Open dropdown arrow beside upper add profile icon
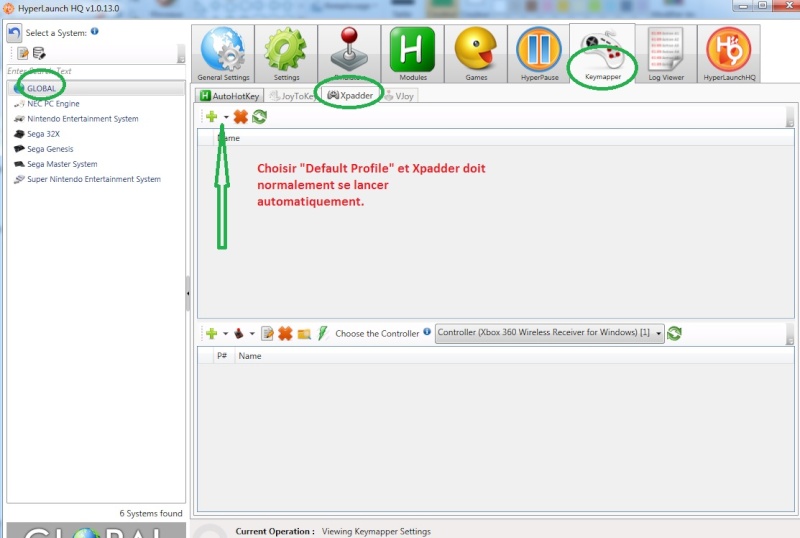800x538 pixels. [226, 117]
